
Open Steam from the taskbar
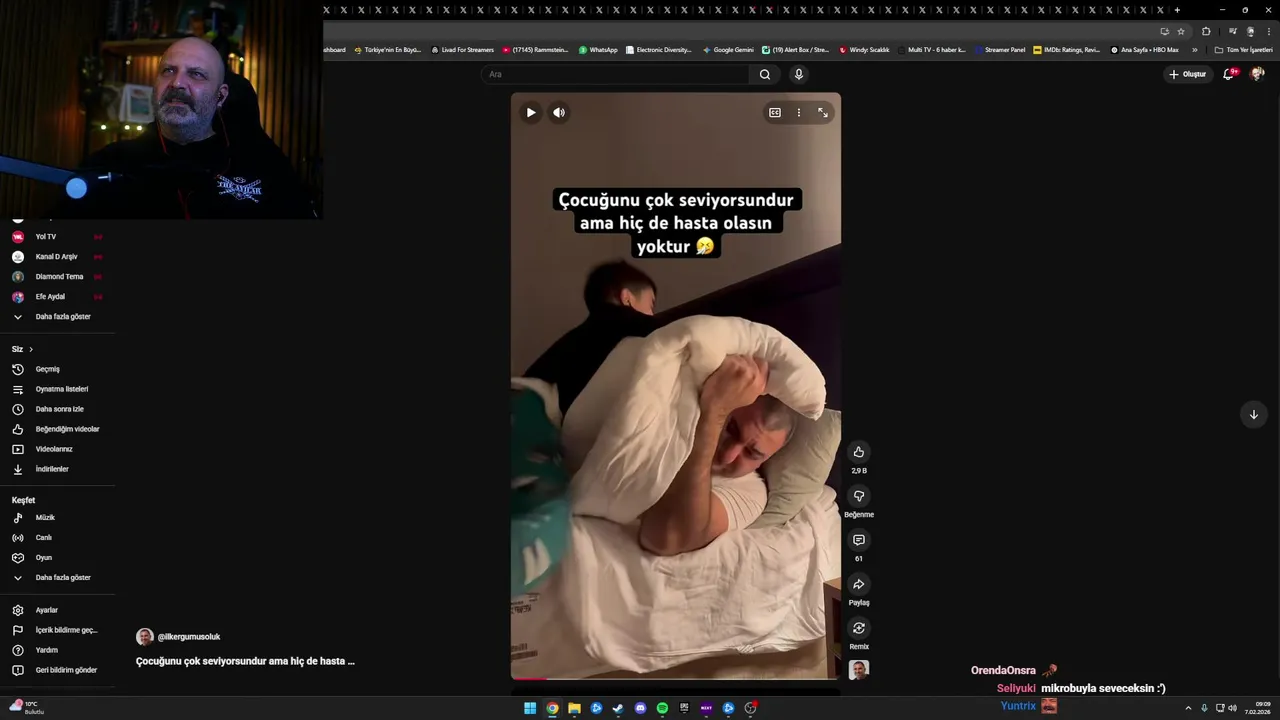coord(618,708)
